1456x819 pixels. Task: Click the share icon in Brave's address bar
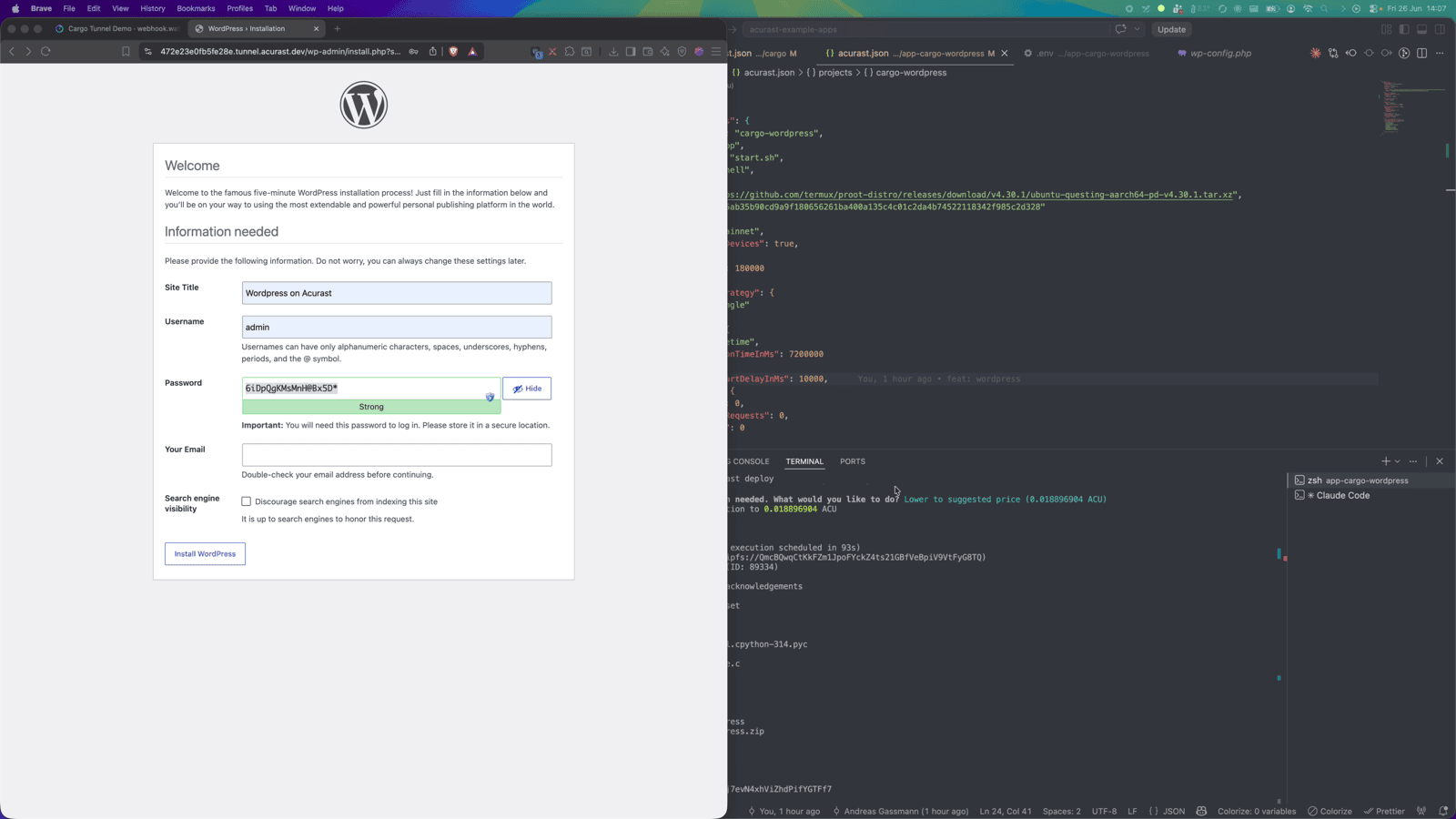433,52
